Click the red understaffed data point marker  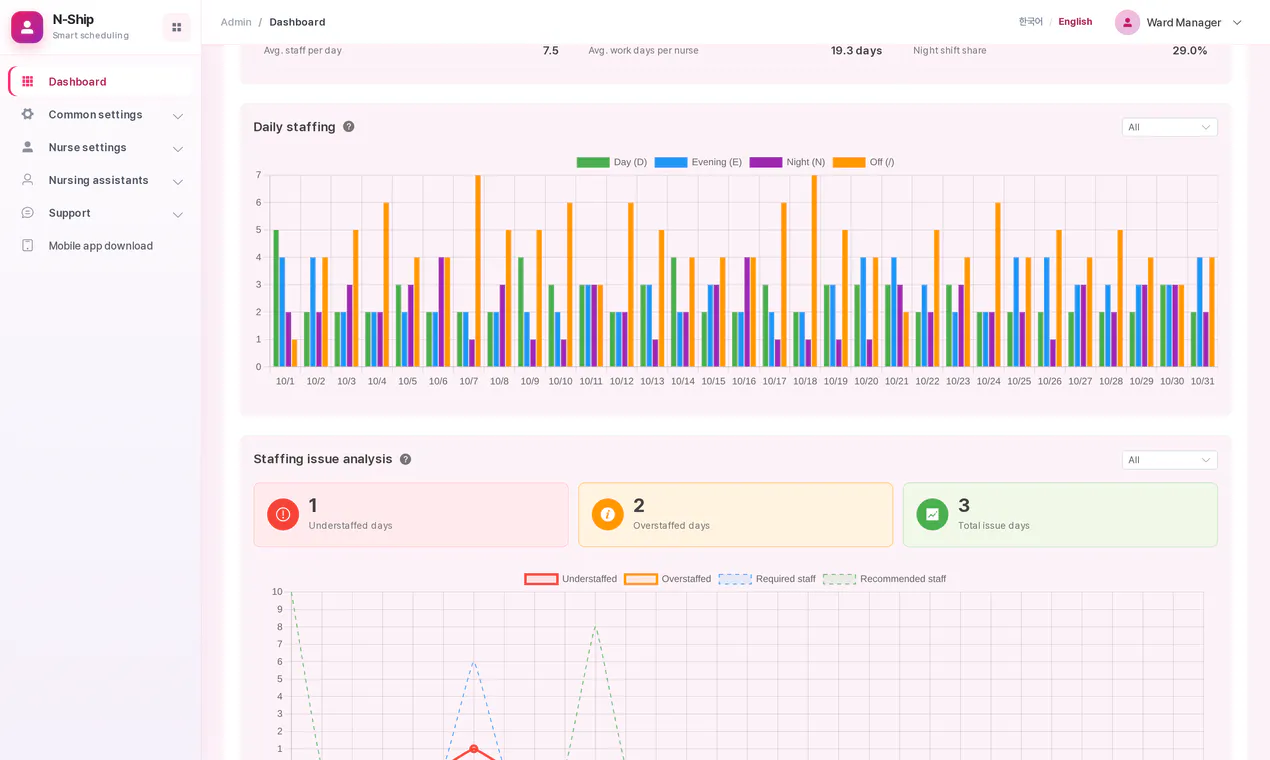[x=474, y=749]
